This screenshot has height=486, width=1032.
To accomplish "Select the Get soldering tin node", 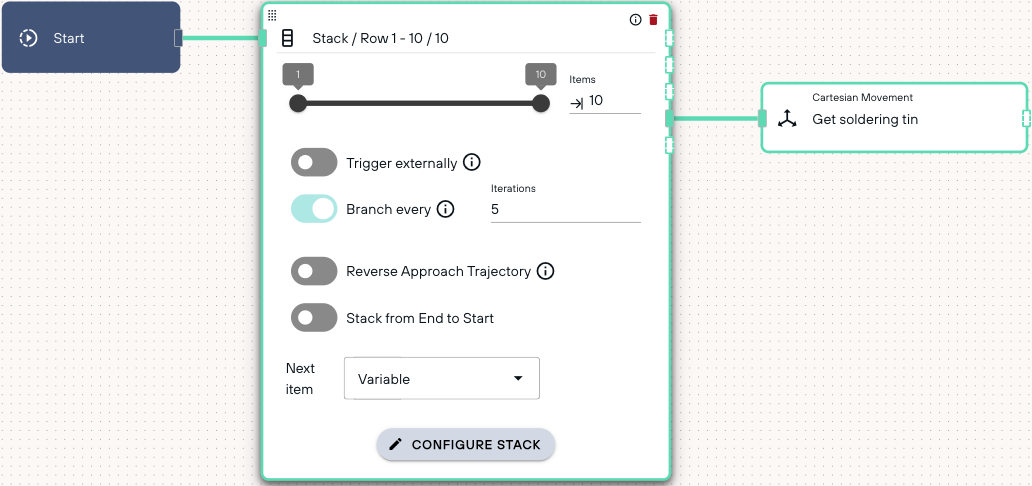I will click(x=894, y=119).
